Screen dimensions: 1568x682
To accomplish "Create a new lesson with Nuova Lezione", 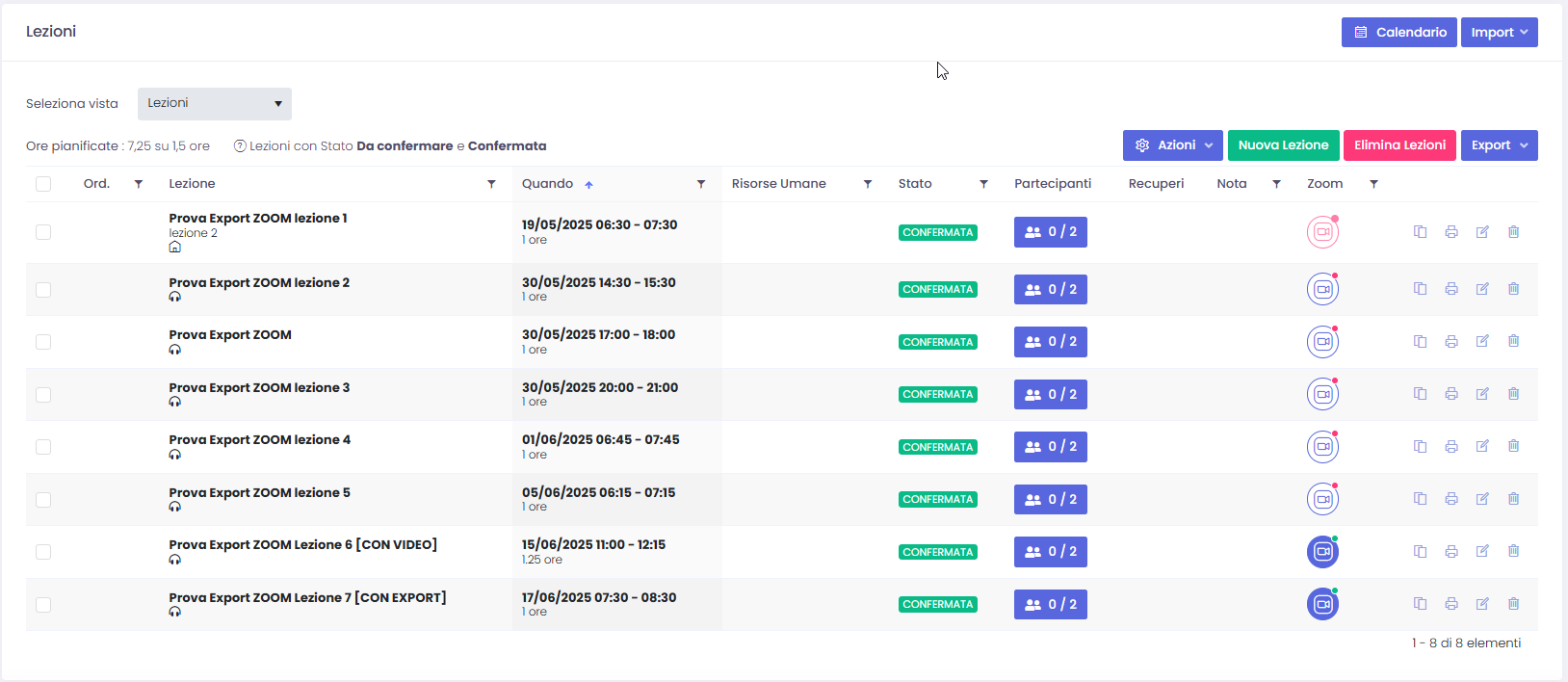I will [x=1283, y=145].
